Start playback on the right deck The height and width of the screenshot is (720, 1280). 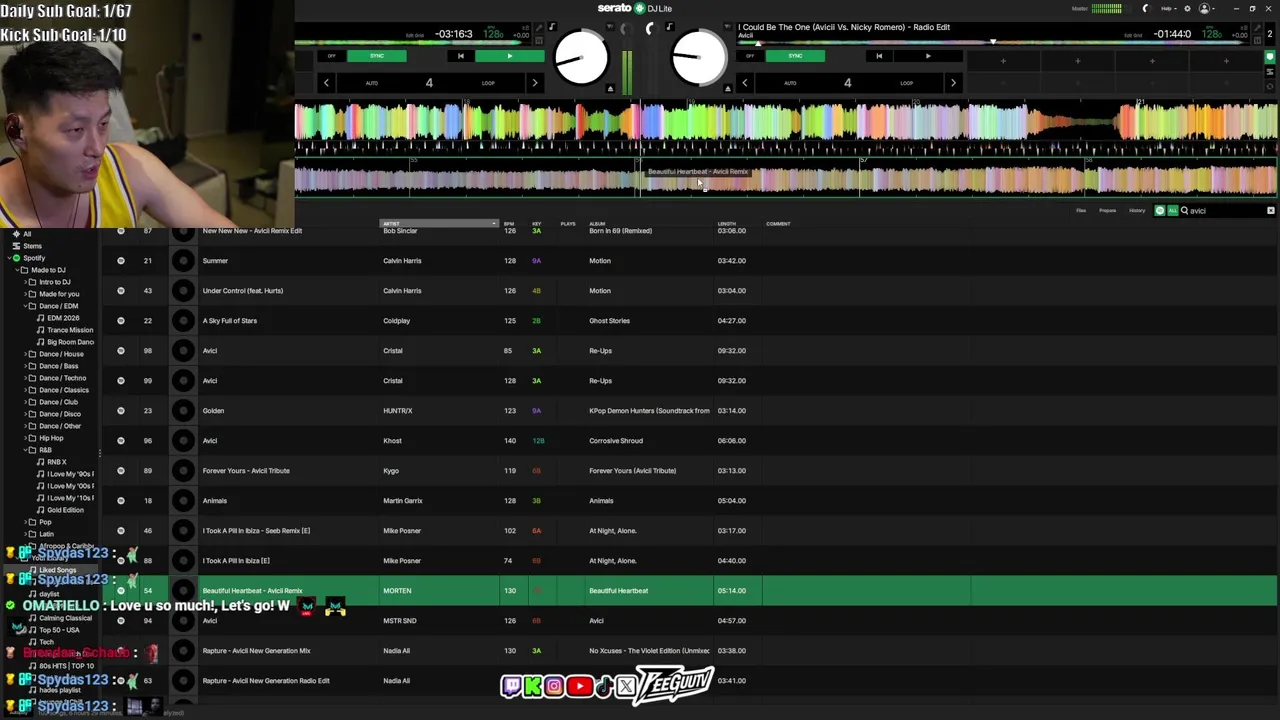pos(927,56)
